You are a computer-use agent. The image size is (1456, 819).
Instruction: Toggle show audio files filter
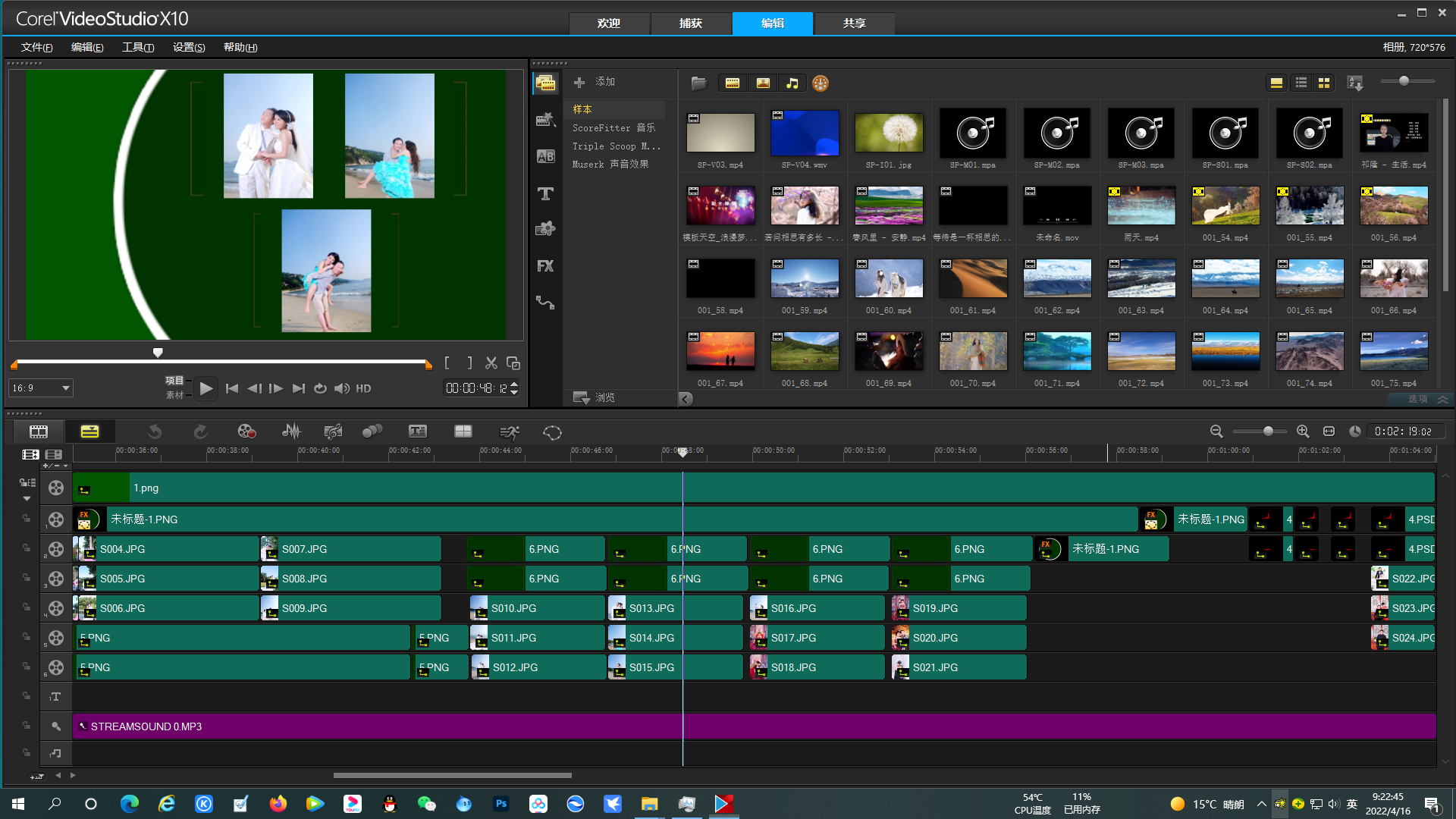pos(792,83)
